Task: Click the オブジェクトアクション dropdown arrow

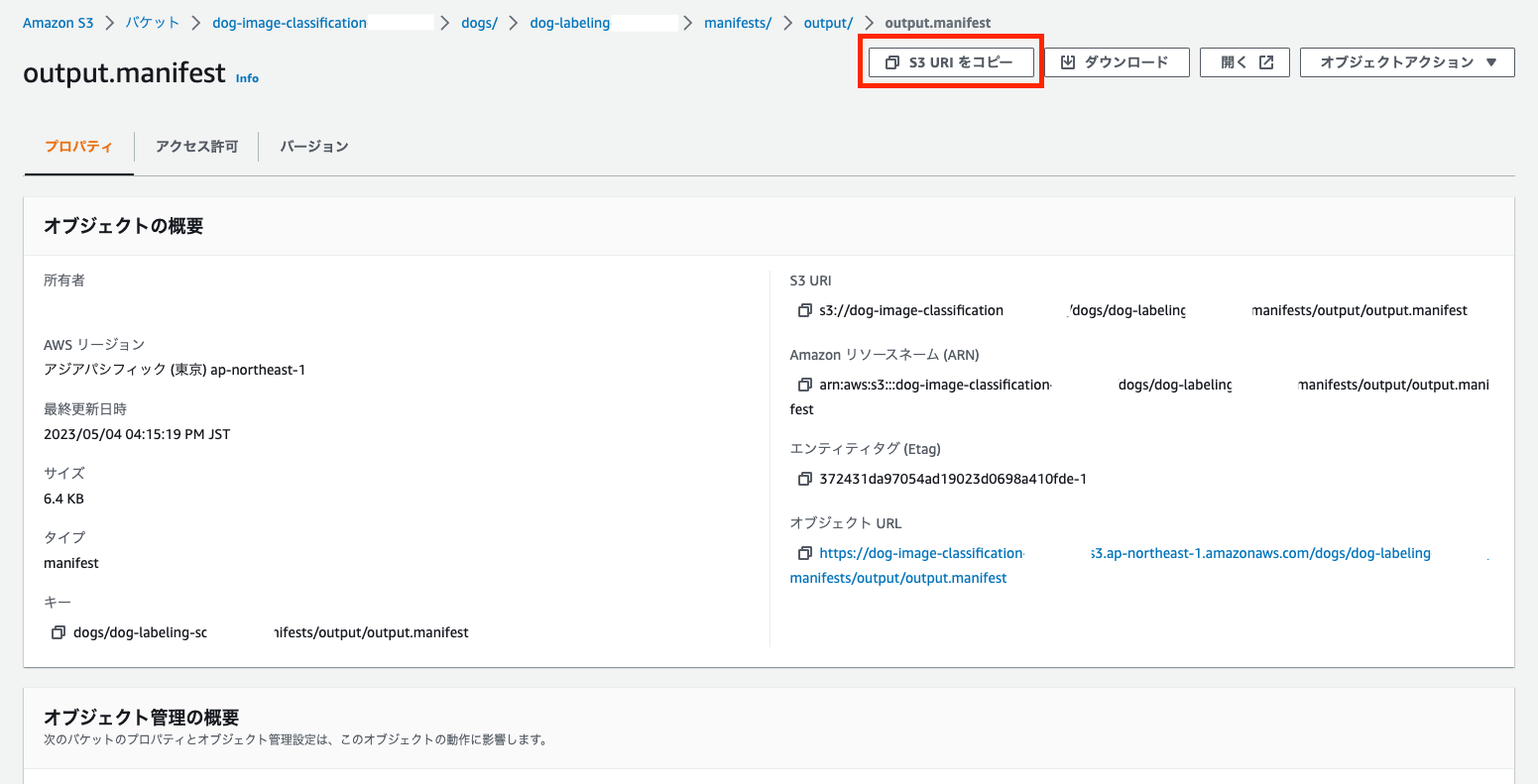Action: tap(1491, 62)
